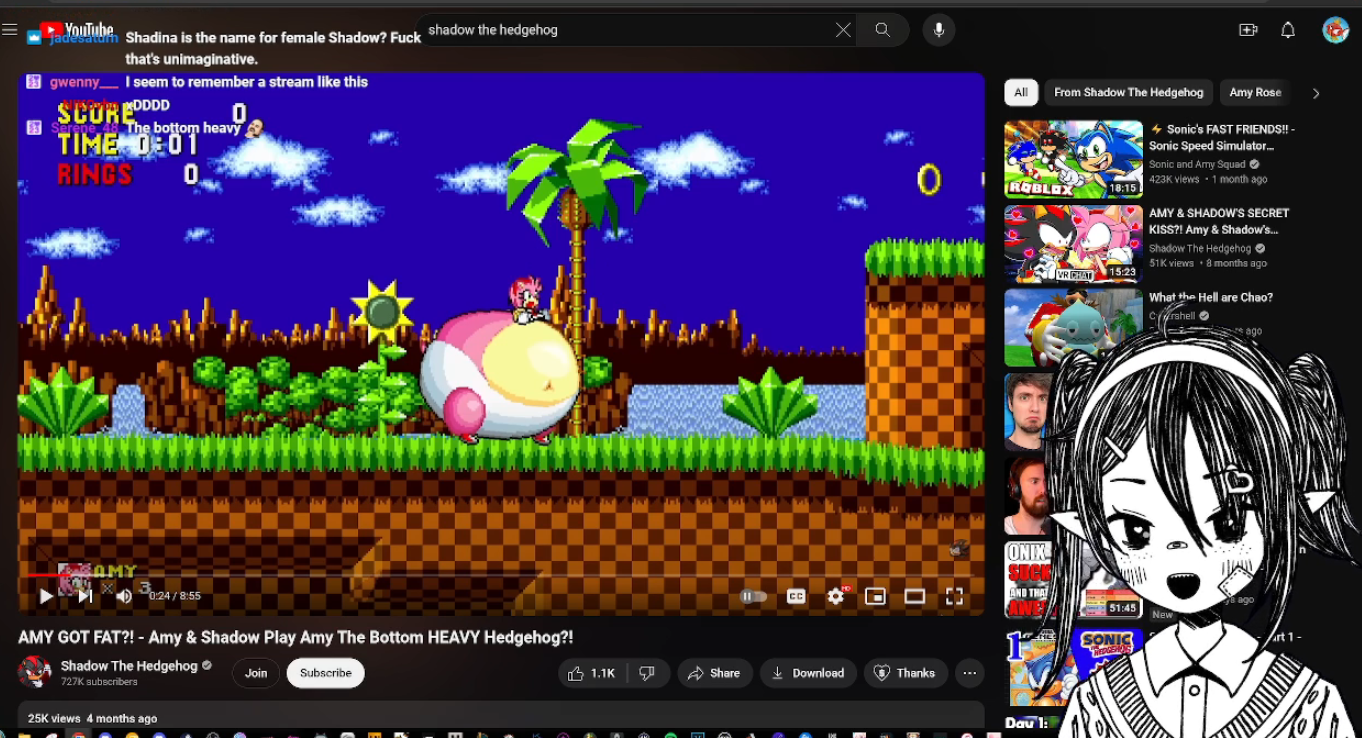The height and width of the screenshot is (738, 1362).
Task: Open the What the Hell are Chao thumbnail
Action: pyautogui.click(x=1073, y=328)
